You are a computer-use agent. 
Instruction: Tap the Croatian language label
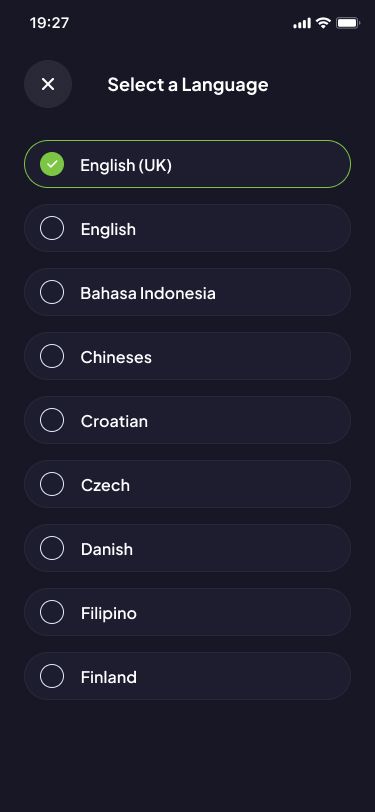click(x=114, y=421)
